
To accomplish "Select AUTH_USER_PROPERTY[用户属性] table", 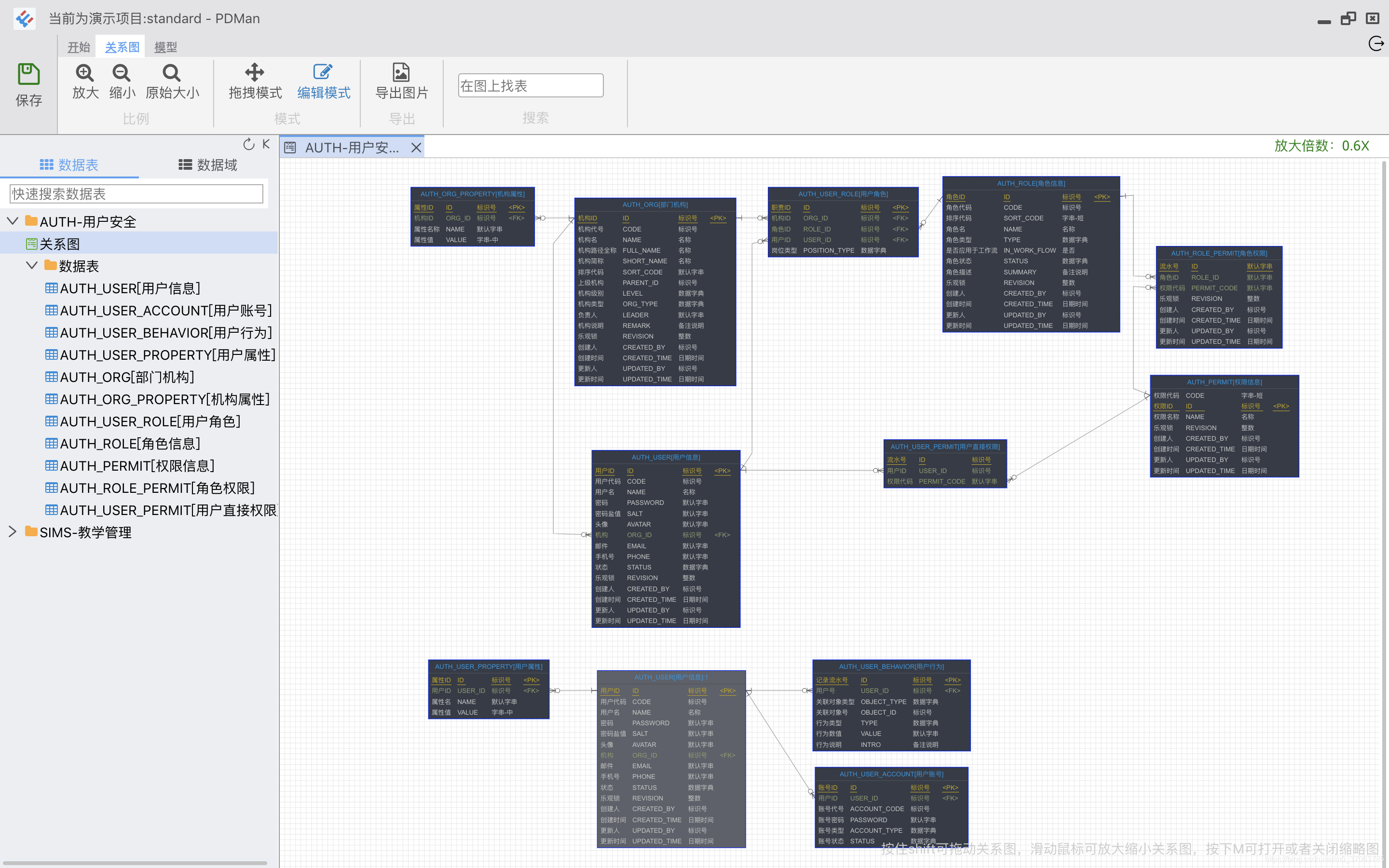I will click(168, 355).
